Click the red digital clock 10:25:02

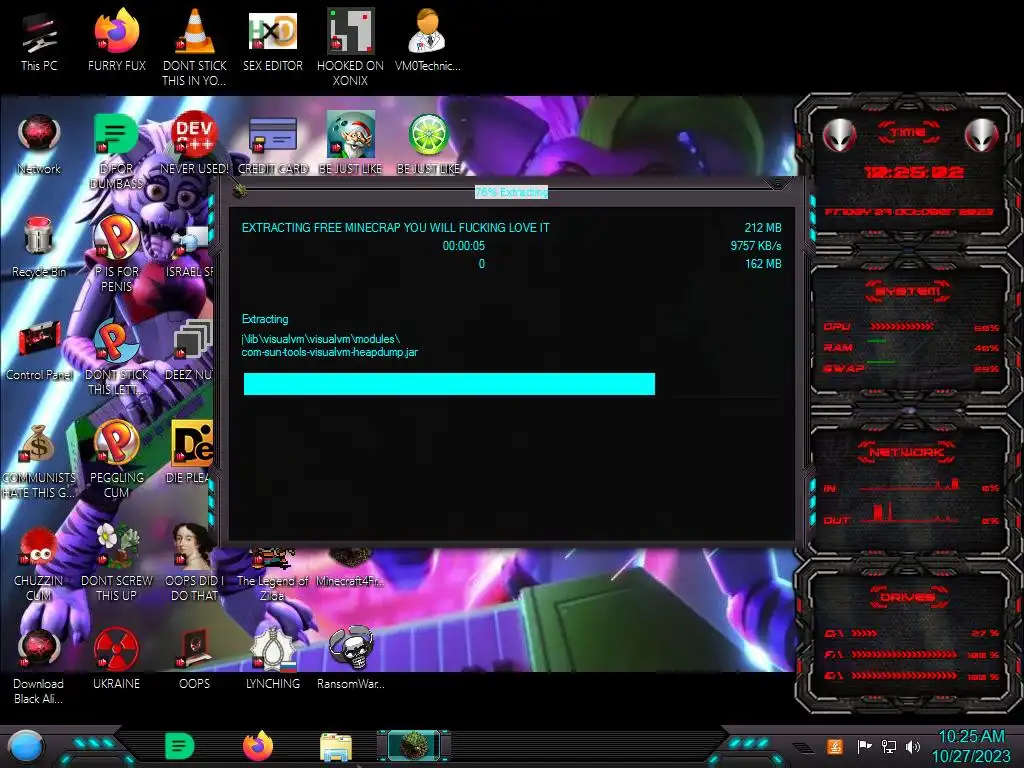pyautogui.click(x=914, y=172)
